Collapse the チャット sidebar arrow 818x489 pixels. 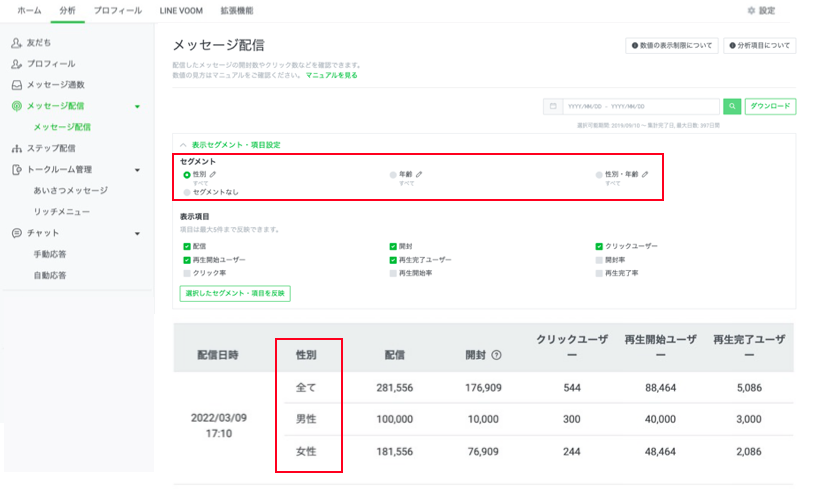click(137, 234)
